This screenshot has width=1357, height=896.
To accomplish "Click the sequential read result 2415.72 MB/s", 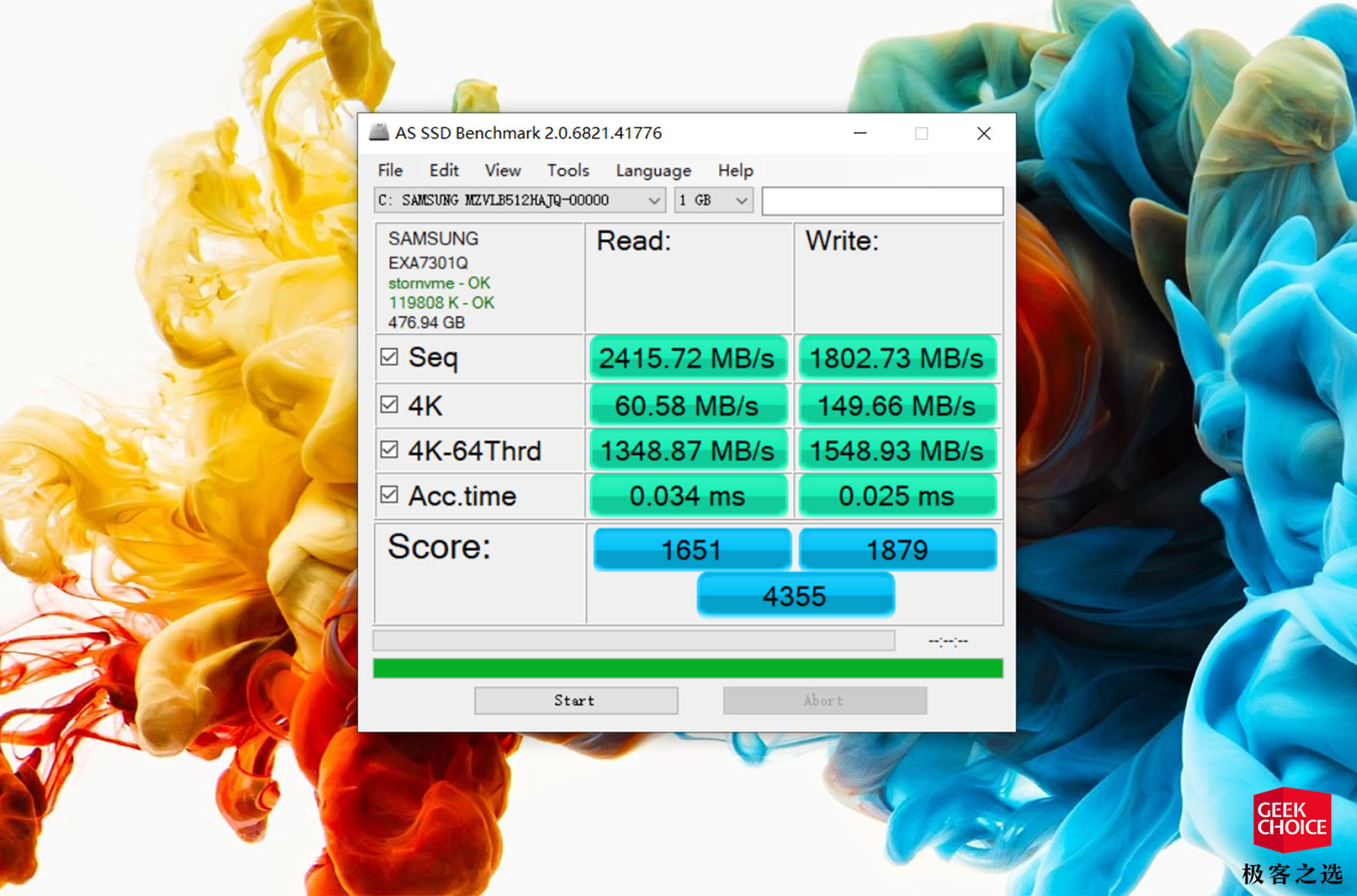I will point(687,358).
